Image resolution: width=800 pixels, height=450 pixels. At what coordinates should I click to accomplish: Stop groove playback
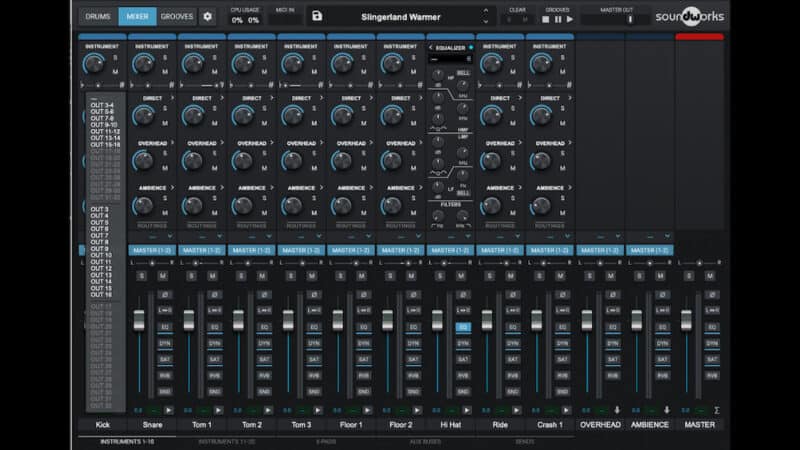[545, 19]
